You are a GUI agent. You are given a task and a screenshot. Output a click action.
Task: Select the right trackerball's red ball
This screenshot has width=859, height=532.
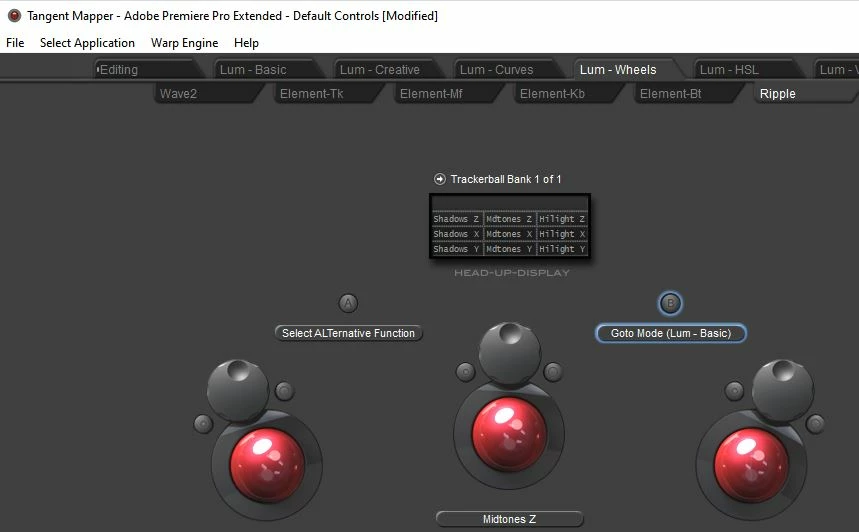tap(751, 466)
